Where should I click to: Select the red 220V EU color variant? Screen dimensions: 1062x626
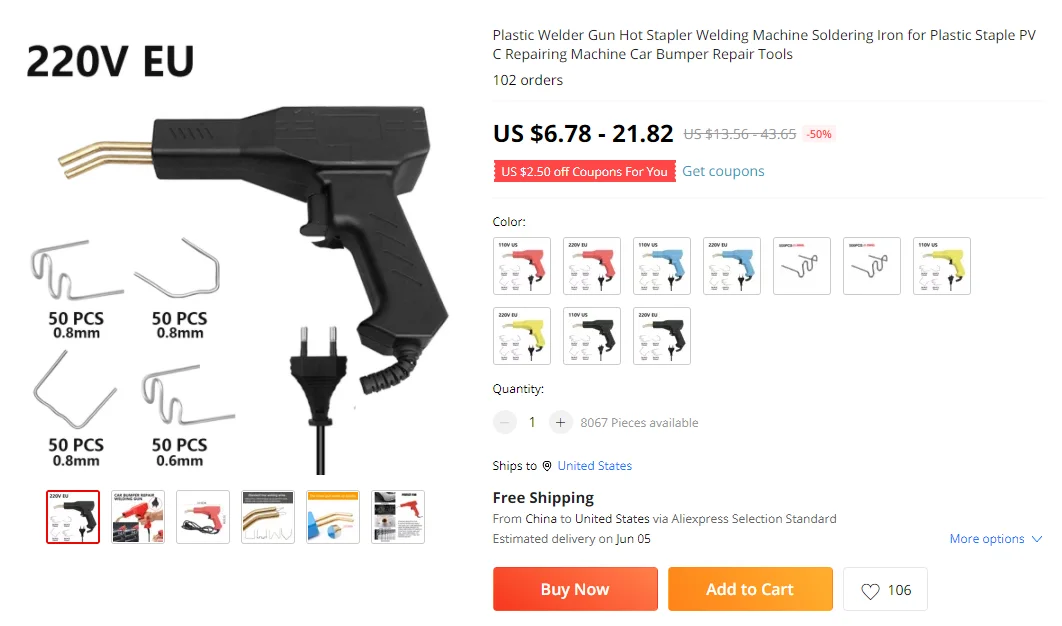point(592,266)
